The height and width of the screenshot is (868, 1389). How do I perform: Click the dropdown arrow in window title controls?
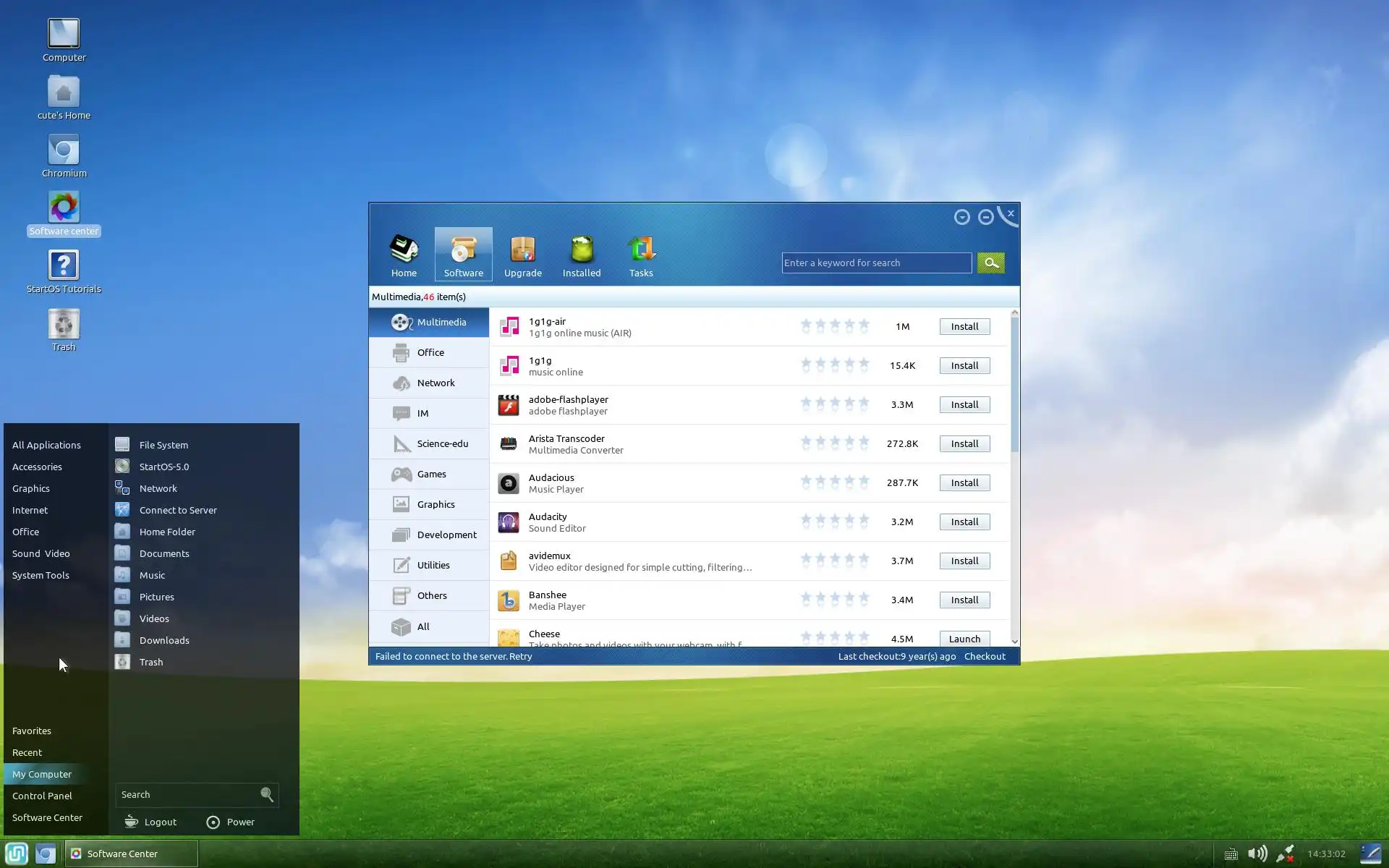pyautogui.click(x=961, y=217)
